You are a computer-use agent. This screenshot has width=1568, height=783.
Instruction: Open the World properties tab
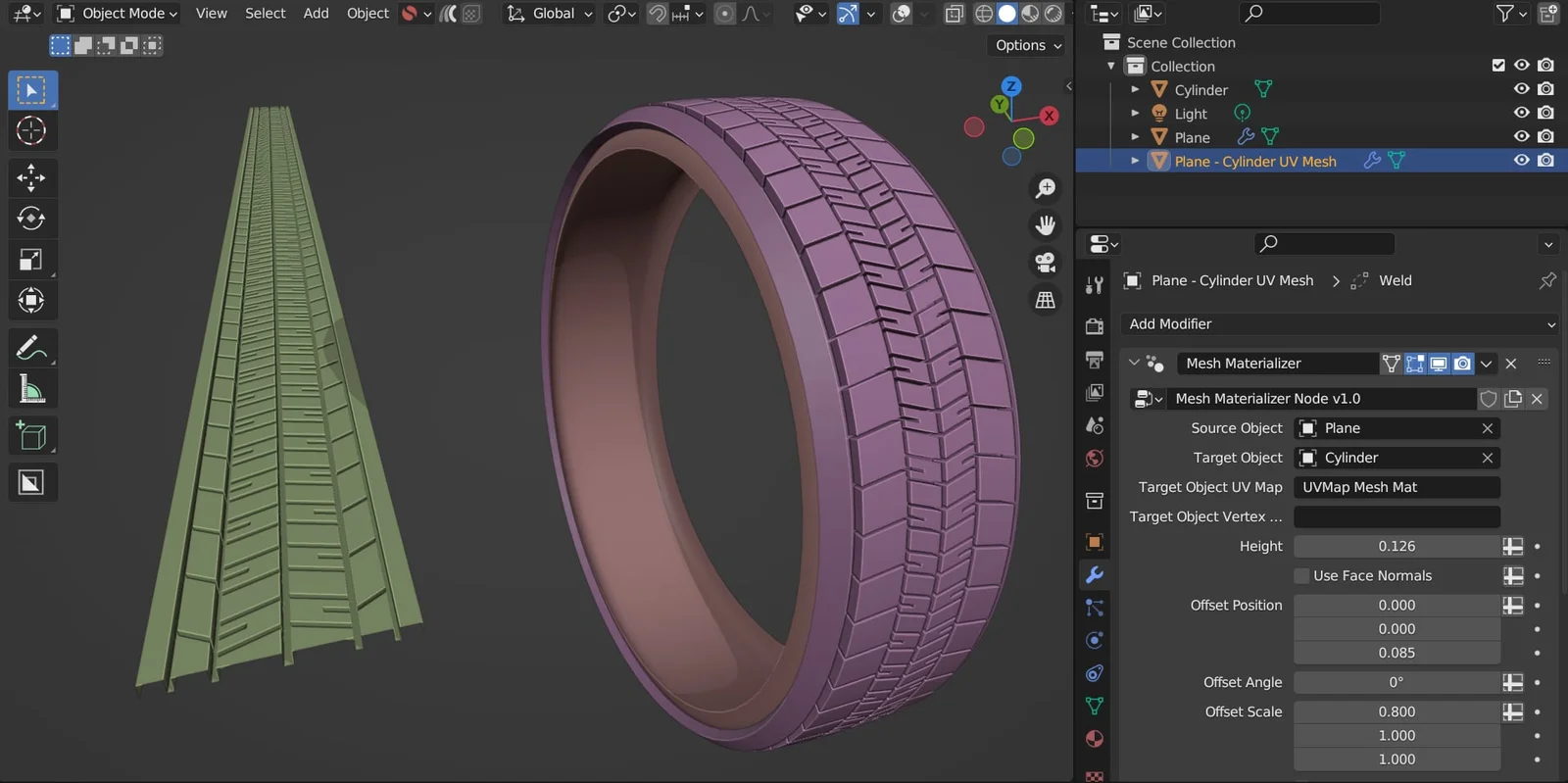1095,459
